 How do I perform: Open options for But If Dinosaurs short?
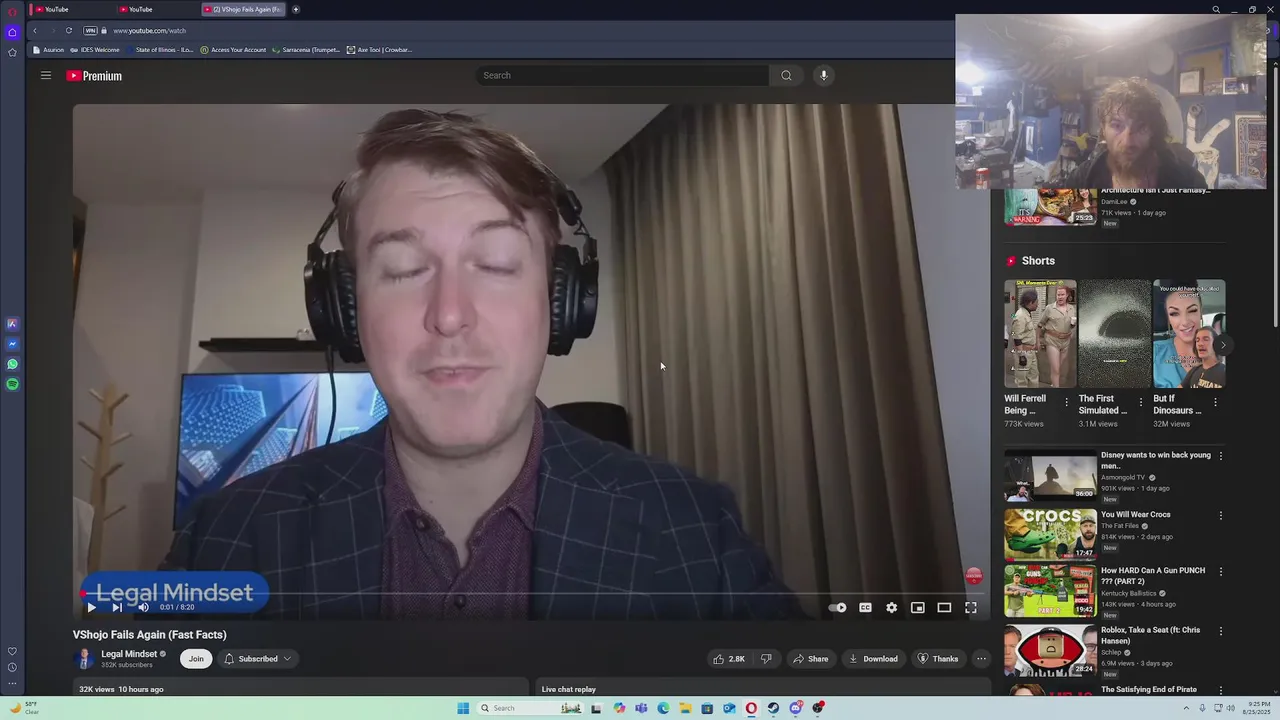[x=1215, y=402]
